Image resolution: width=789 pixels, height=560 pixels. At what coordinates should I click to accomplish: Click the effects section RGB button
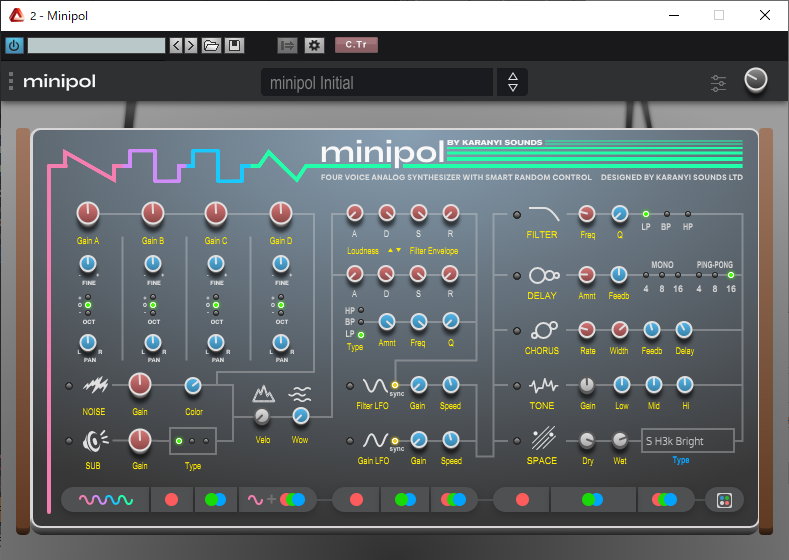pyautogui.click(x=664, y=500)
